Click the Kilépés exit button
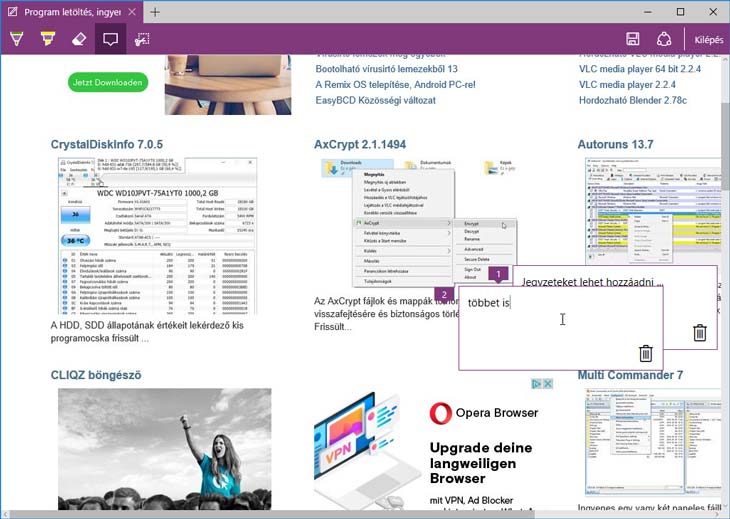This screenshot has height=519, width=730. pyautogui.click(x=708, y=39)
